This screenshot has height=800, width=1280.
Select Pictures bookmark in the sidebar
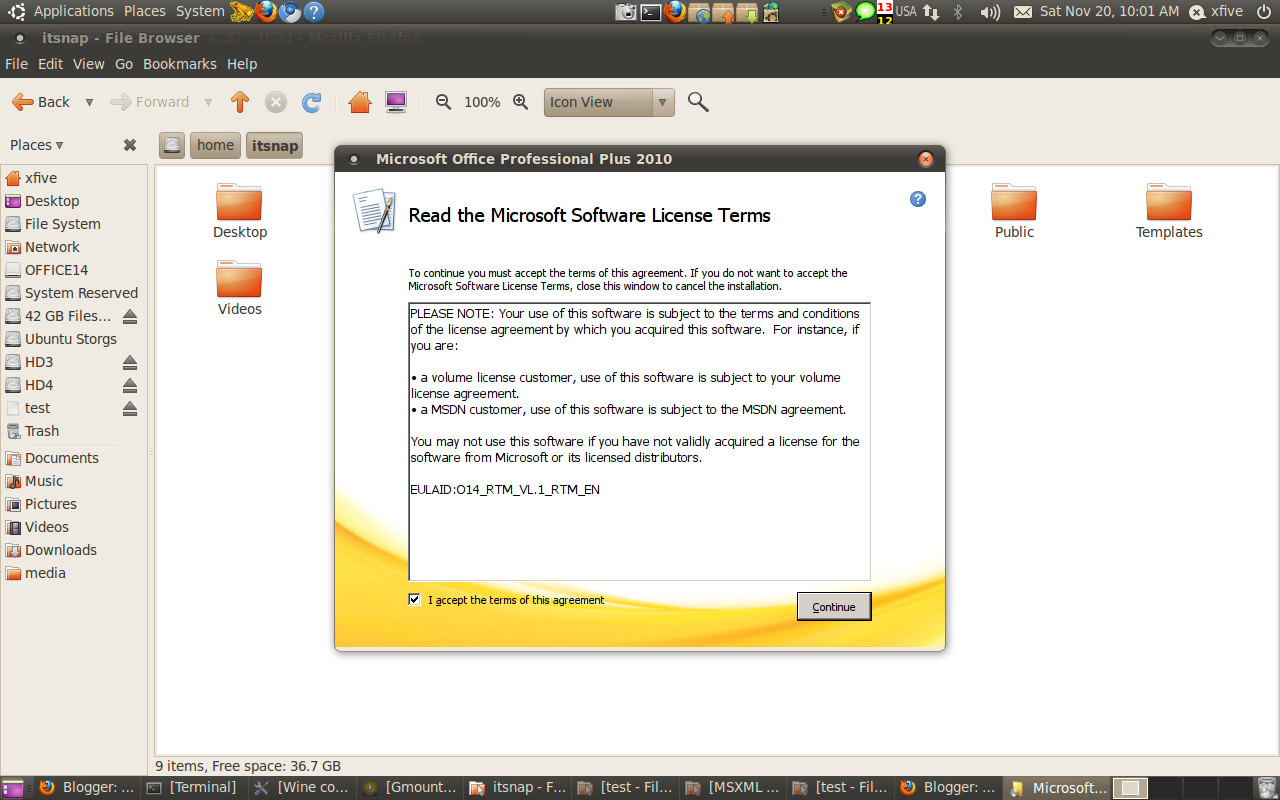(x=74, y=504)
